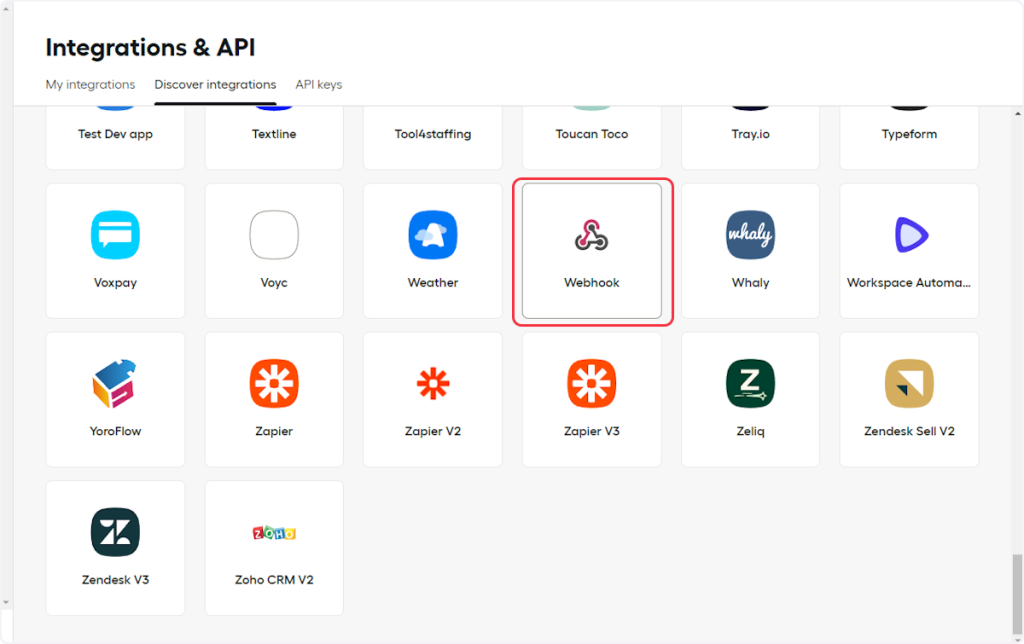Click the Whaly integration logo
1024x644 pixels.
[x=750, y=235]
